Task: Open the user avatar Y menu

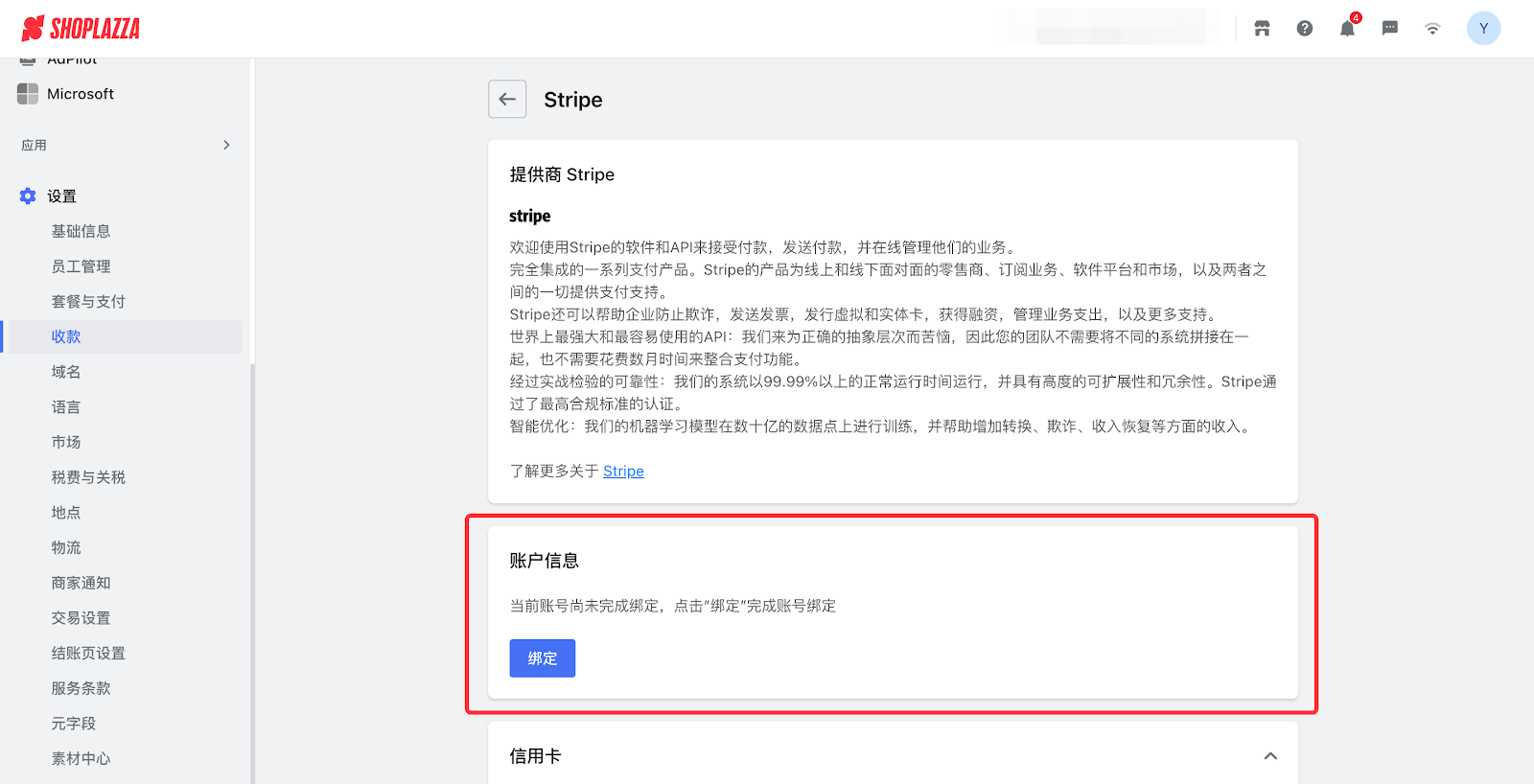Action: 1482,29
